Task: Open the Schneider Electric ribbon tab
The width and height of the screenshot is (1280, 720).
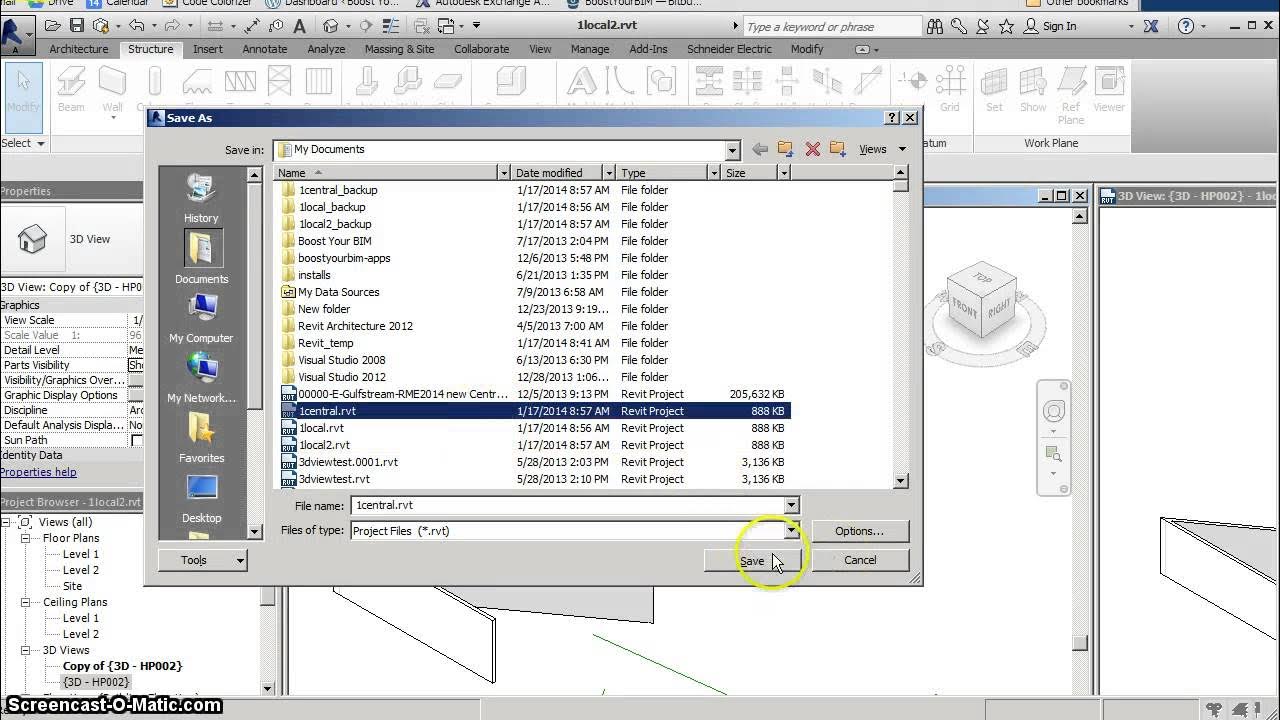Action: click(x=729, y=49)
